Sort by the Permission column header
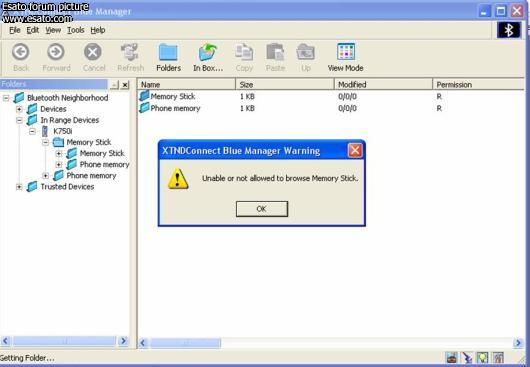This screenshot has height=367, width=530. point(479,84)
